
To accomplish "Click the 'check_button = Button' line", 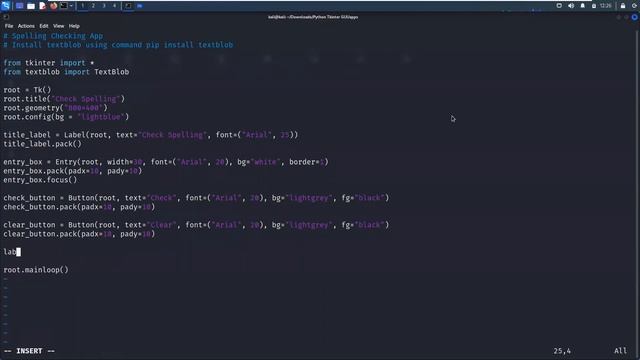I will (x=196, y=198).
